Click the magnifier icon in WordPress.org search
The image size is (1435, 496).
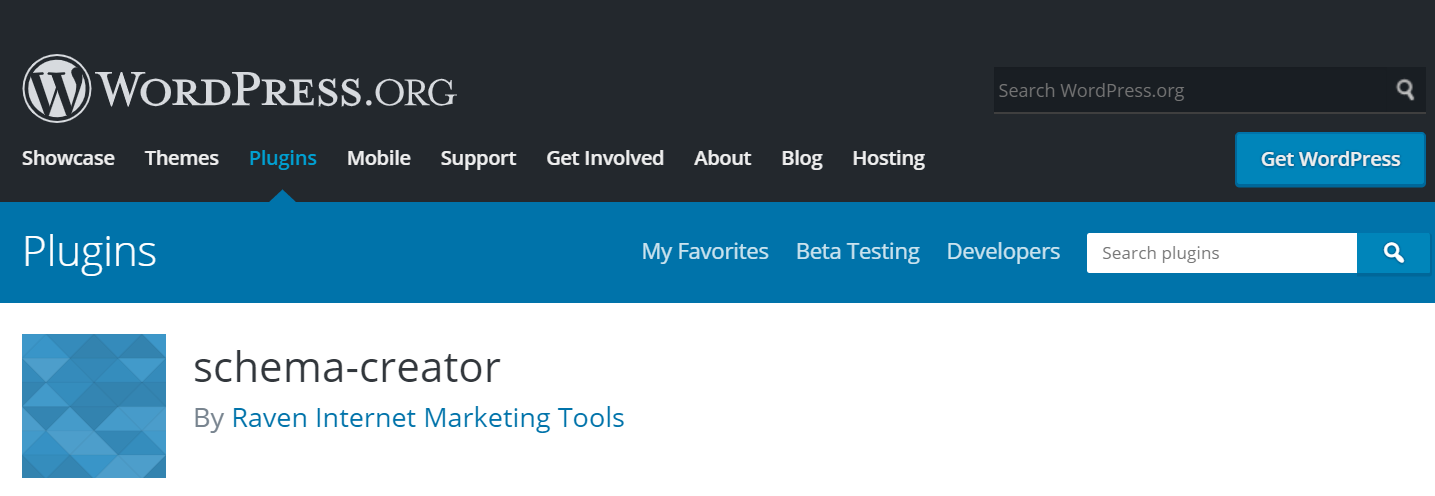coord(1406,90)
